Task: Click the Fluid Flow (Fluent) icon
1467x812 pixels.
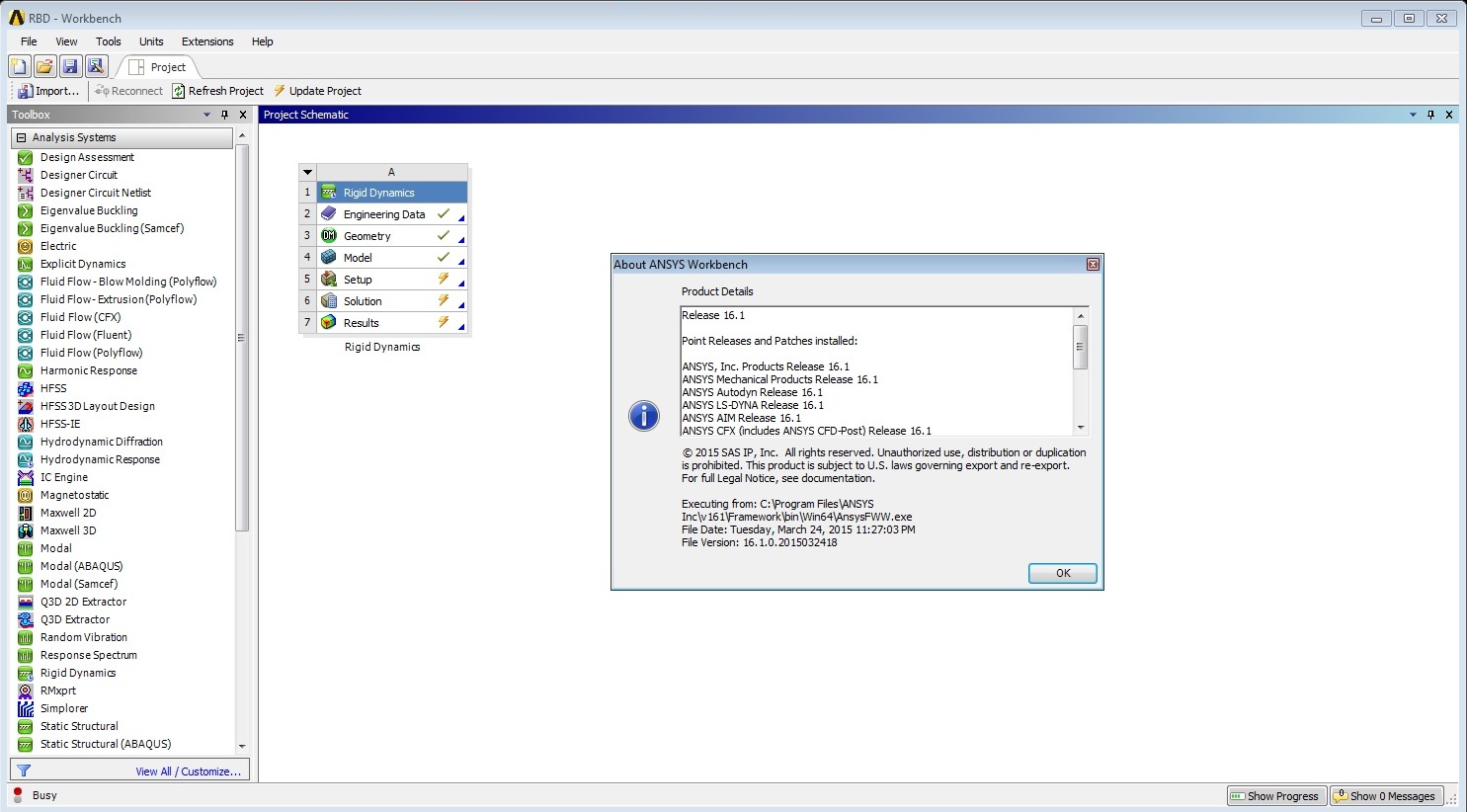Action: coord(26,335)
